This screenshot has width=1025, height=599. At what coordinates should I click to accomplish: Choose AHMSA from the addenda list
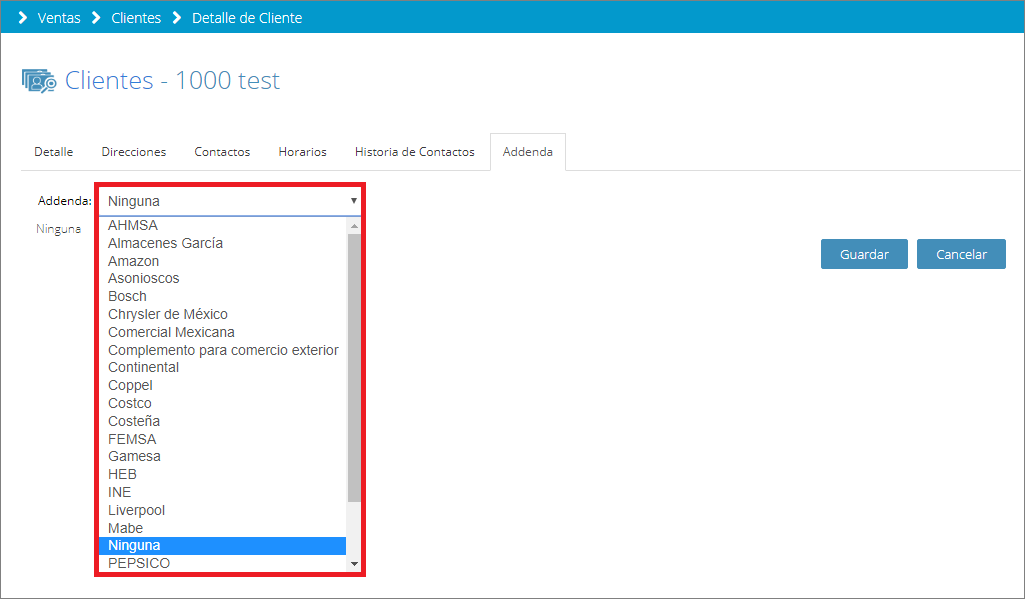pyautogui.click(x=222, y=225)
